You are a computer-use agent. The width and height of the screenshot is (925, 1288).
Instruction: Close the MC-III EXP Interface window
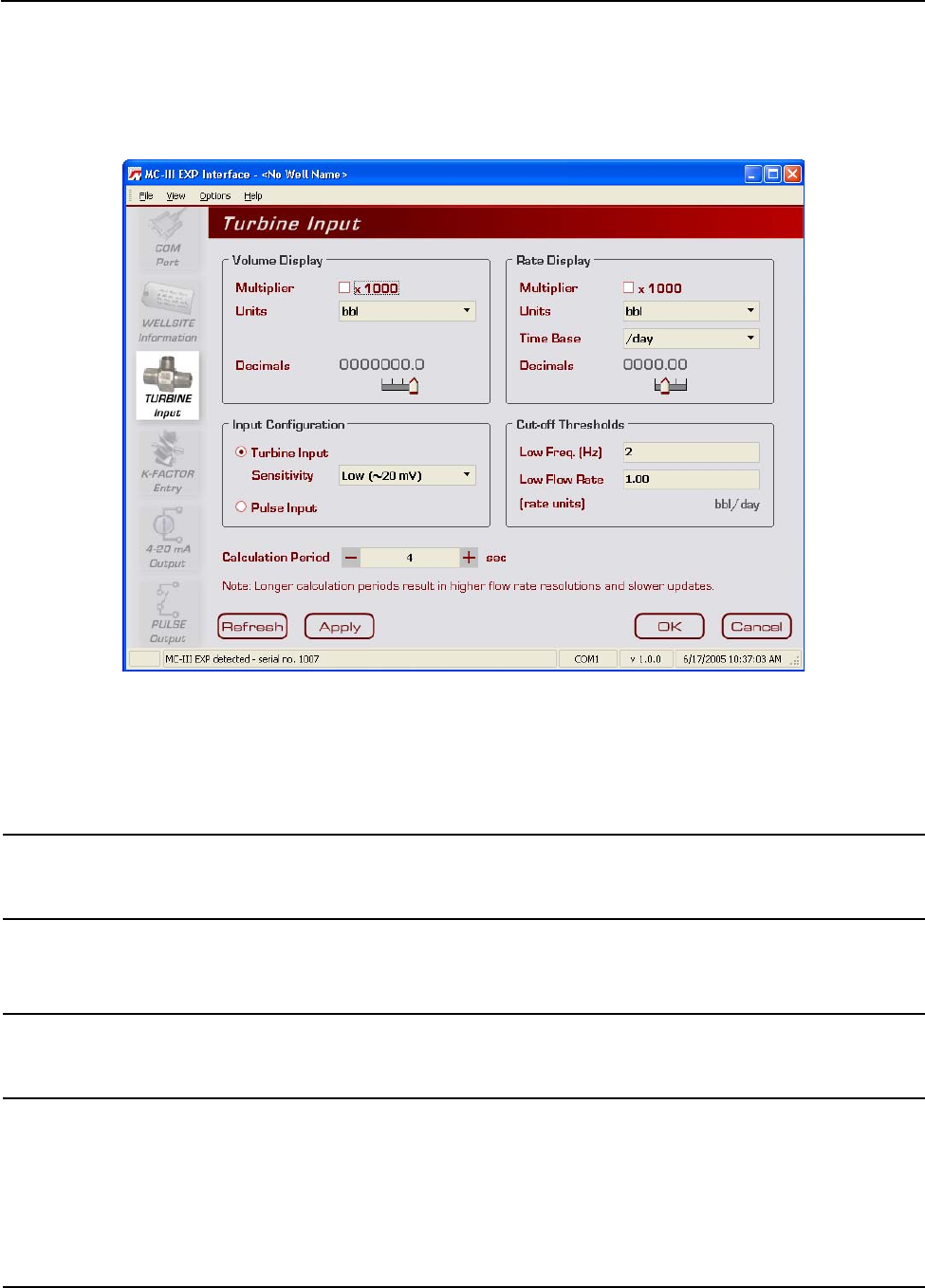793,175
